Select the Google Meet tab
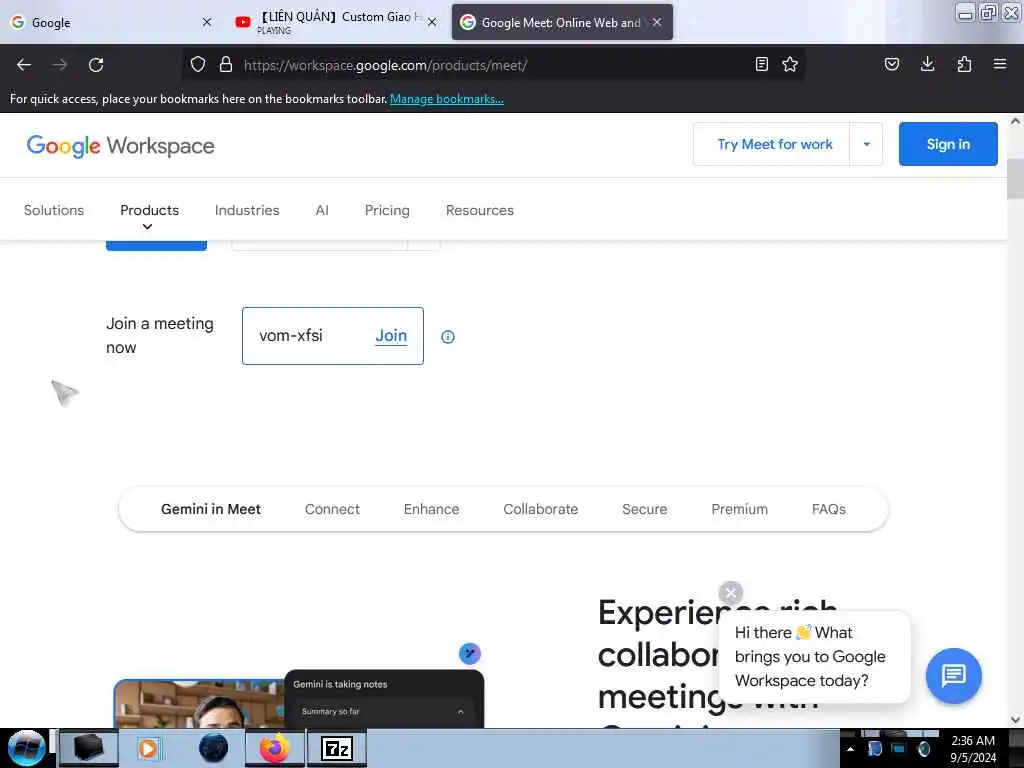1024x768 pixels. pyautogui.click(x=562, y=22)
